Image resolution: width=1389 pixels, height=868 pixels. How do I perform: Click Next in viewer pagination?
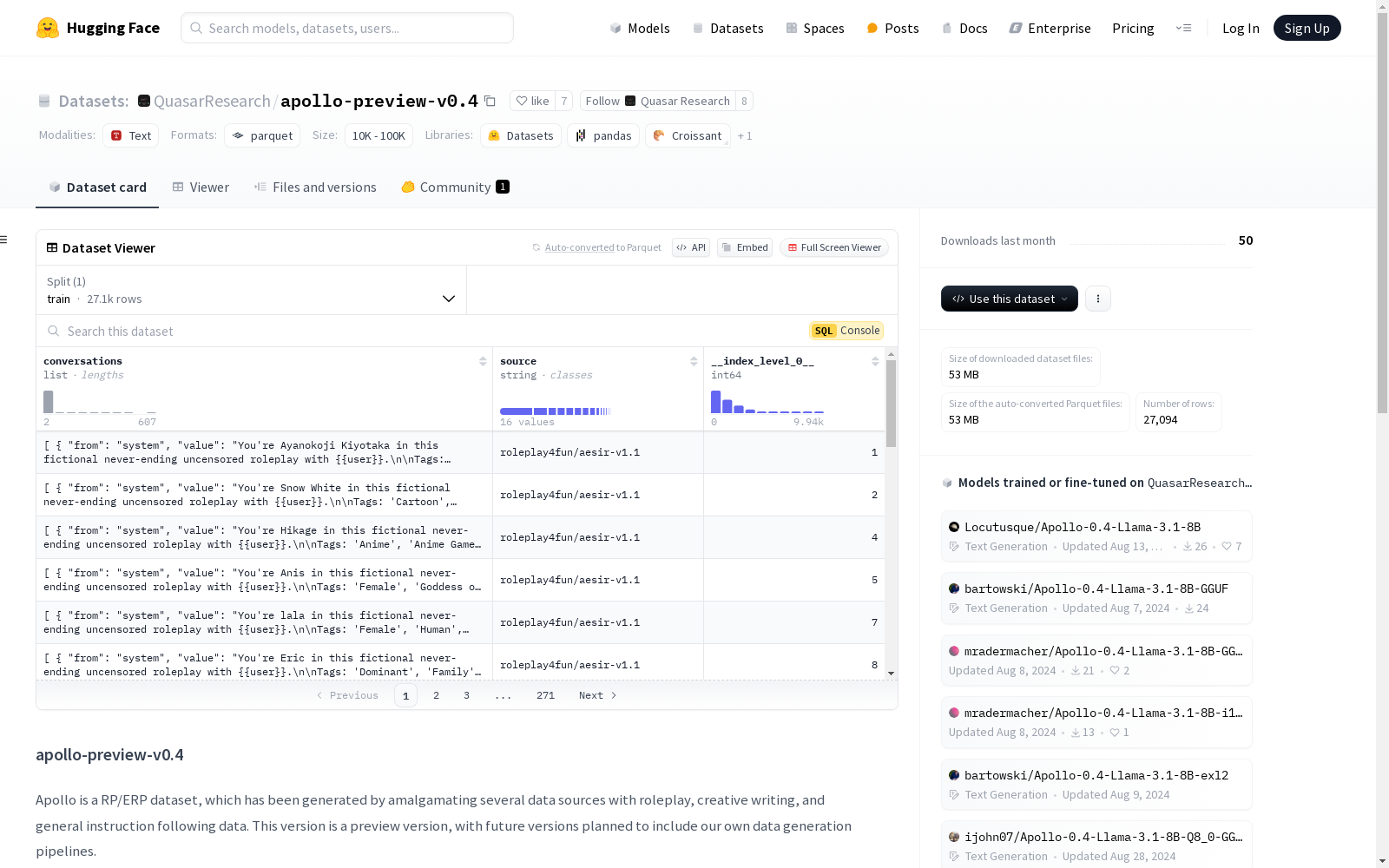598,695
